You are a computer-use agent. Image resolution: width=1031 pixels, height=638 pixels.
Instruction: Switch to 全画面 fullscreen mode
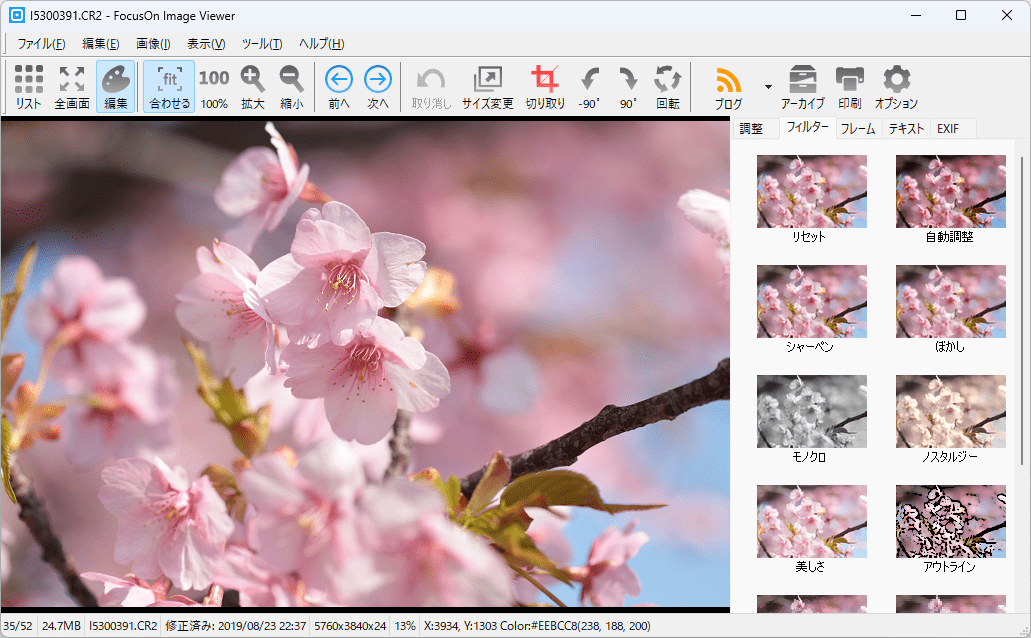(72, 87)
